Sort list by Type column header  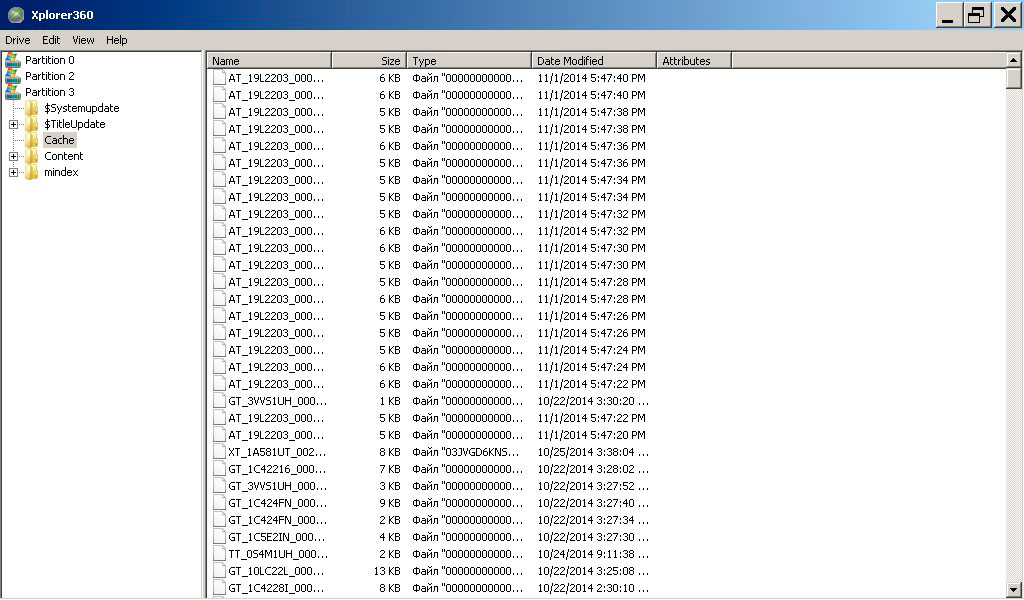[470, 61]
